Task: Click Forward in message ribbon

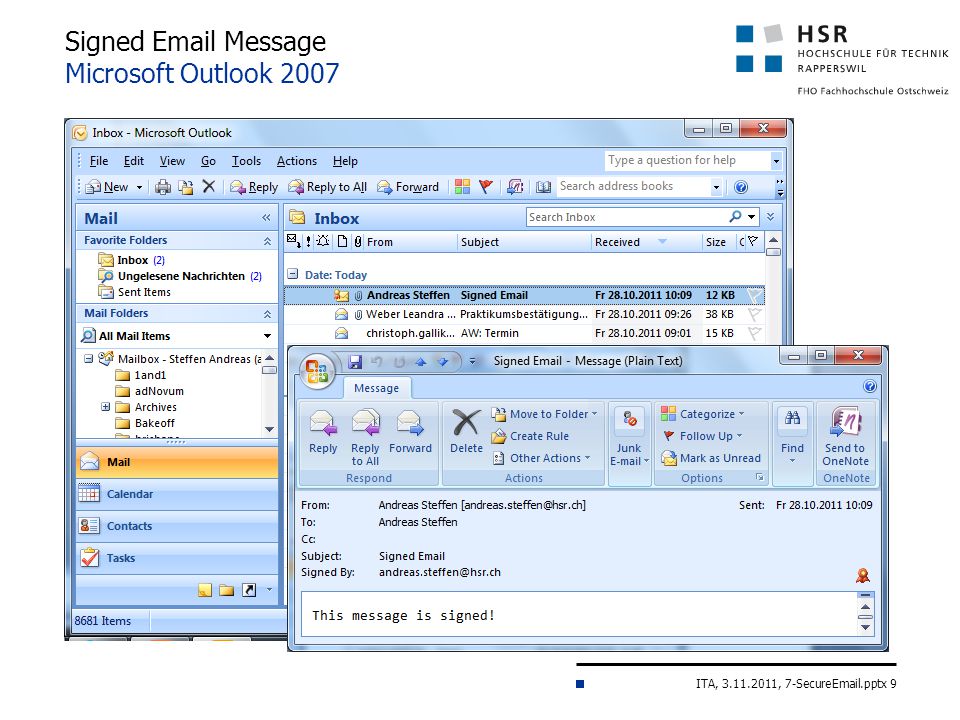Action: (x=410, y=432)
